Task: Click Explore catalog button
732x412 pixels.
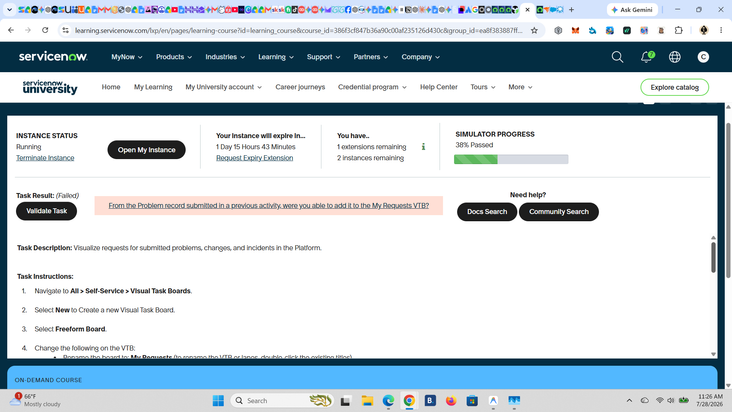Action: click(674, 87)
